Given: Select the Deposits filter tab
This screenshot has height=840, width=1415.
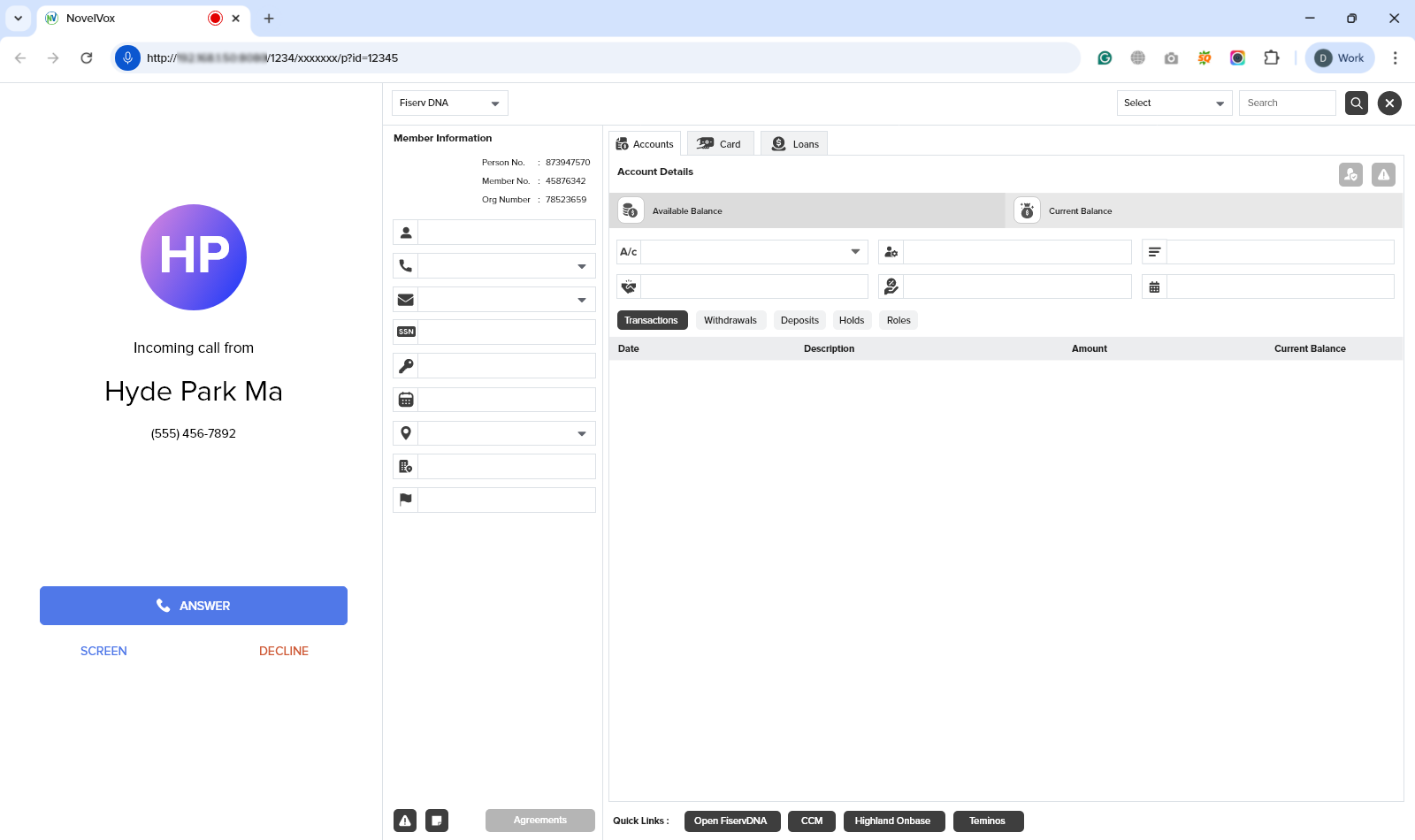Looking at the screenshot, I should (x=799, y=320).
